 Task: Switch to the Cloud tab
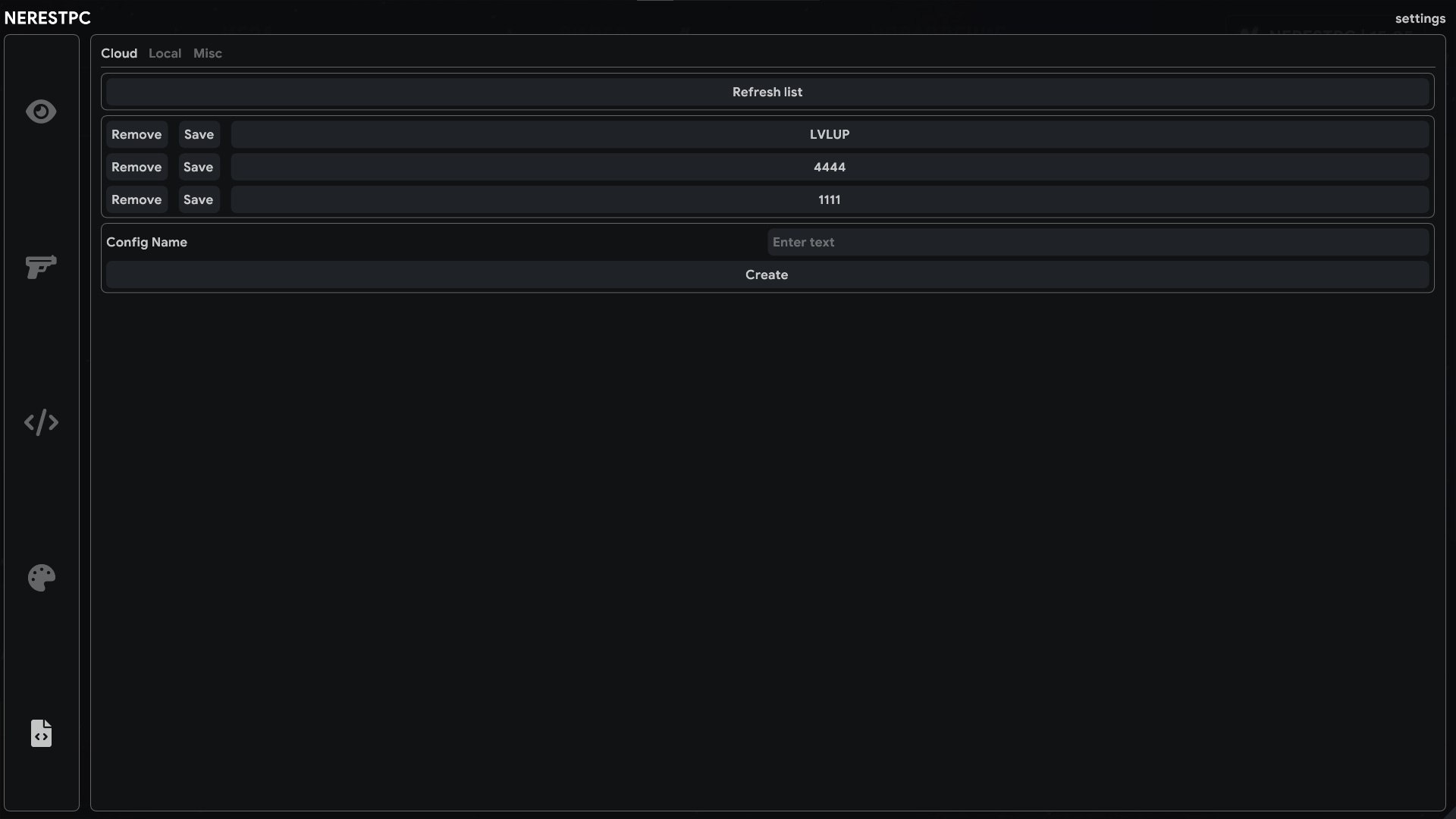[119, 53]
